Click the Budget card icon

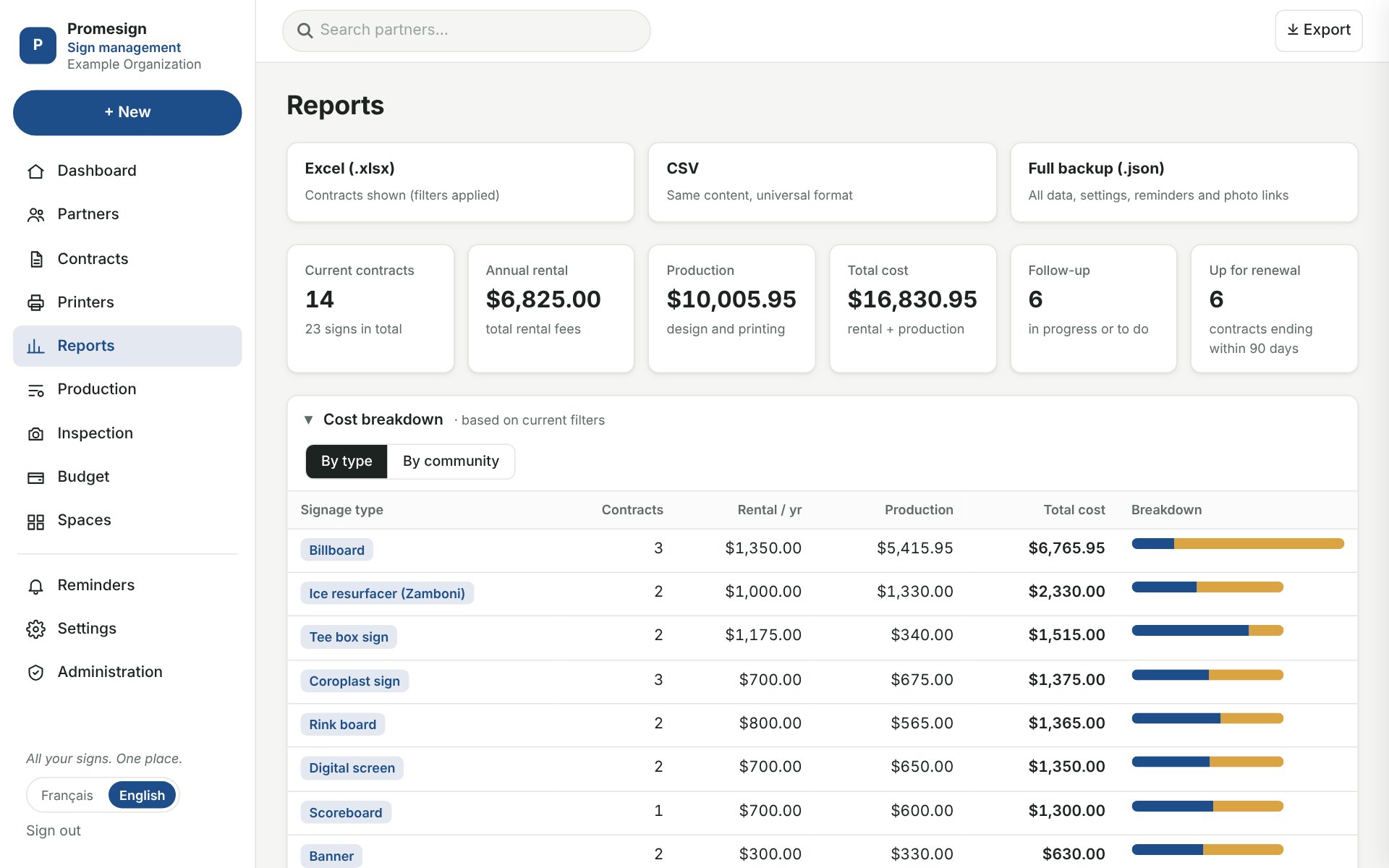click(x=35, y=477)
